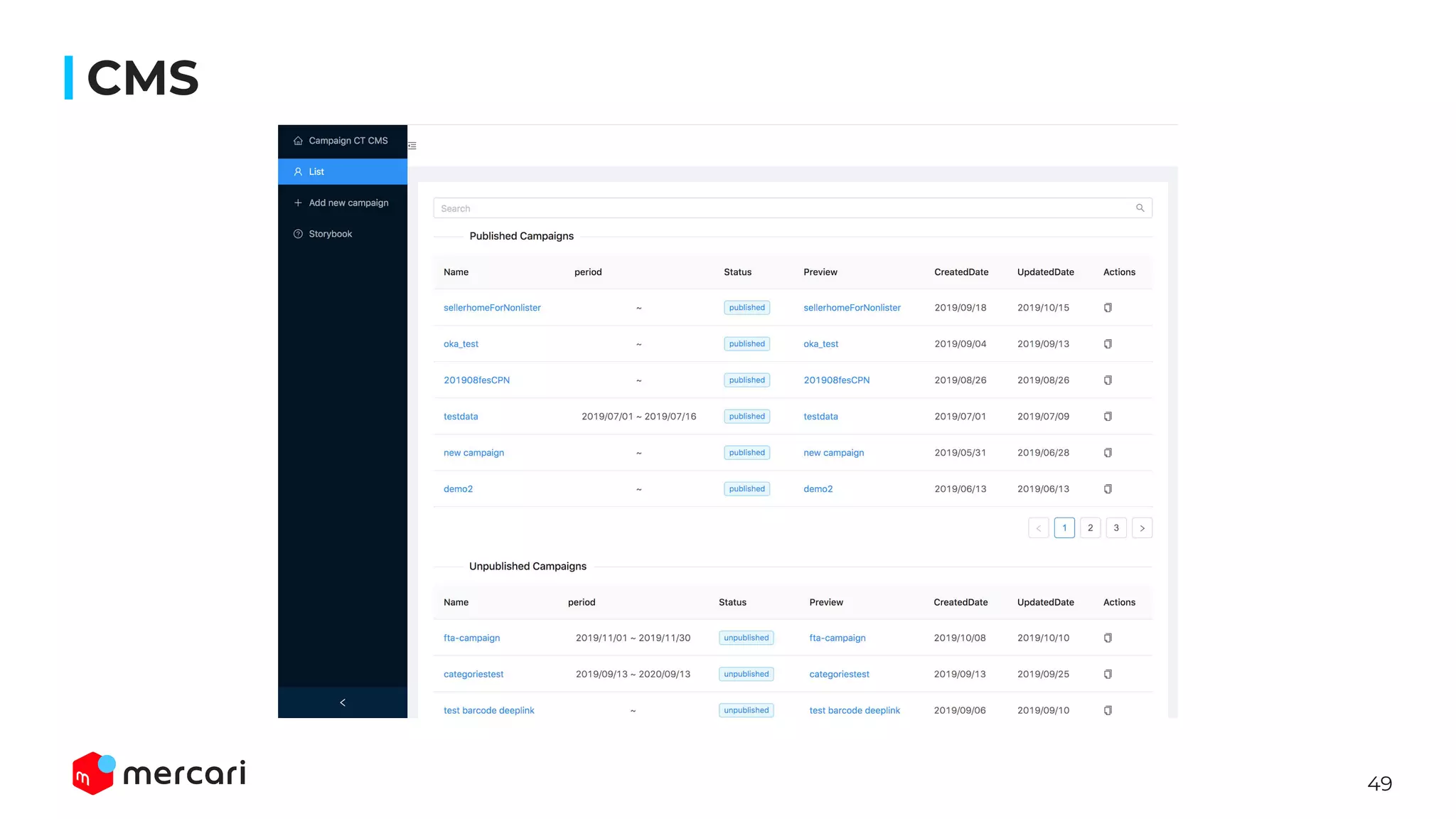Collapse the sidebar with bottom chevron
The height and width of the screenshot is (819, 1456).
tap(343, 702)
